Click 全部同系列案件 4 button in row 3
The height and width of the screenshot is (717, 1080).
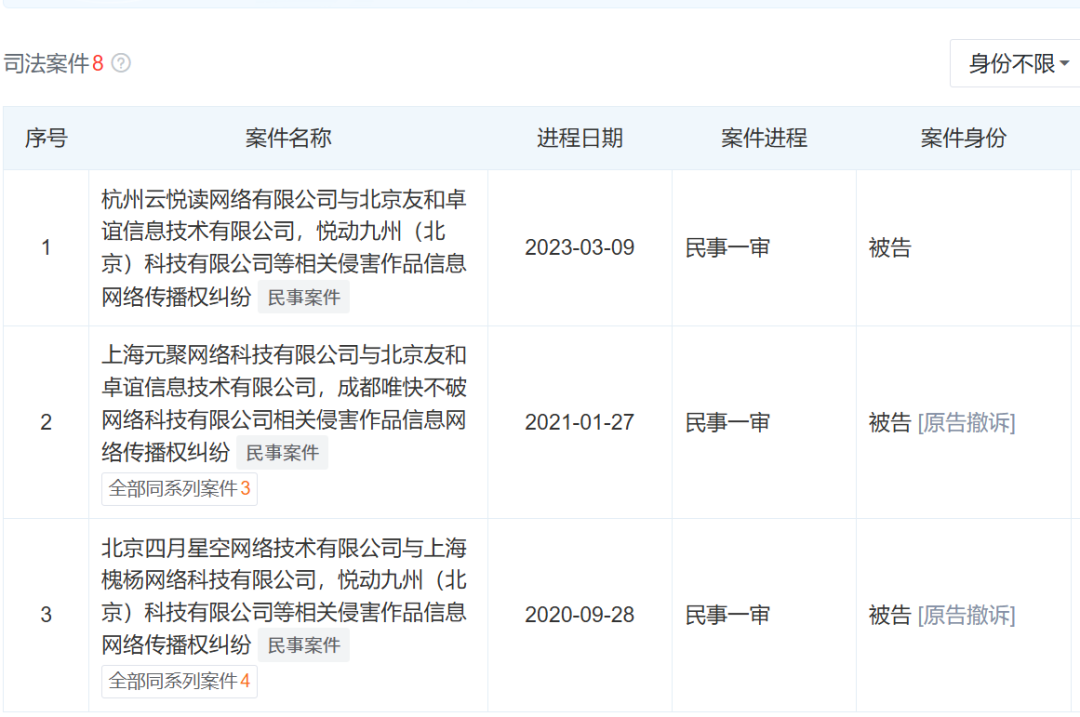coord(179,681)
